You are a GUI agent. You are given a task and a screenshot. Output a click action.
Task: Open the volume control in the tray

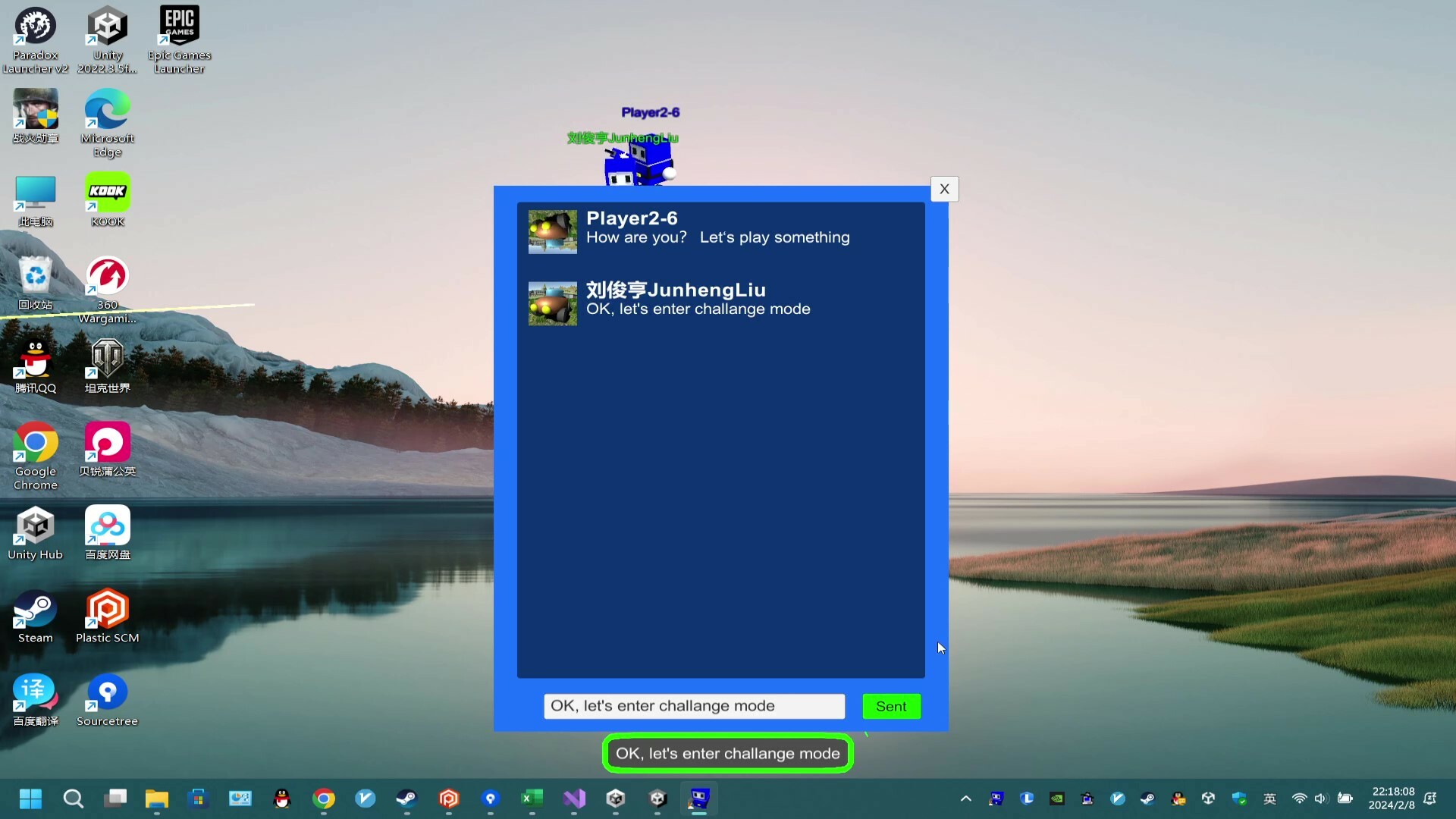click(1321, 799)
